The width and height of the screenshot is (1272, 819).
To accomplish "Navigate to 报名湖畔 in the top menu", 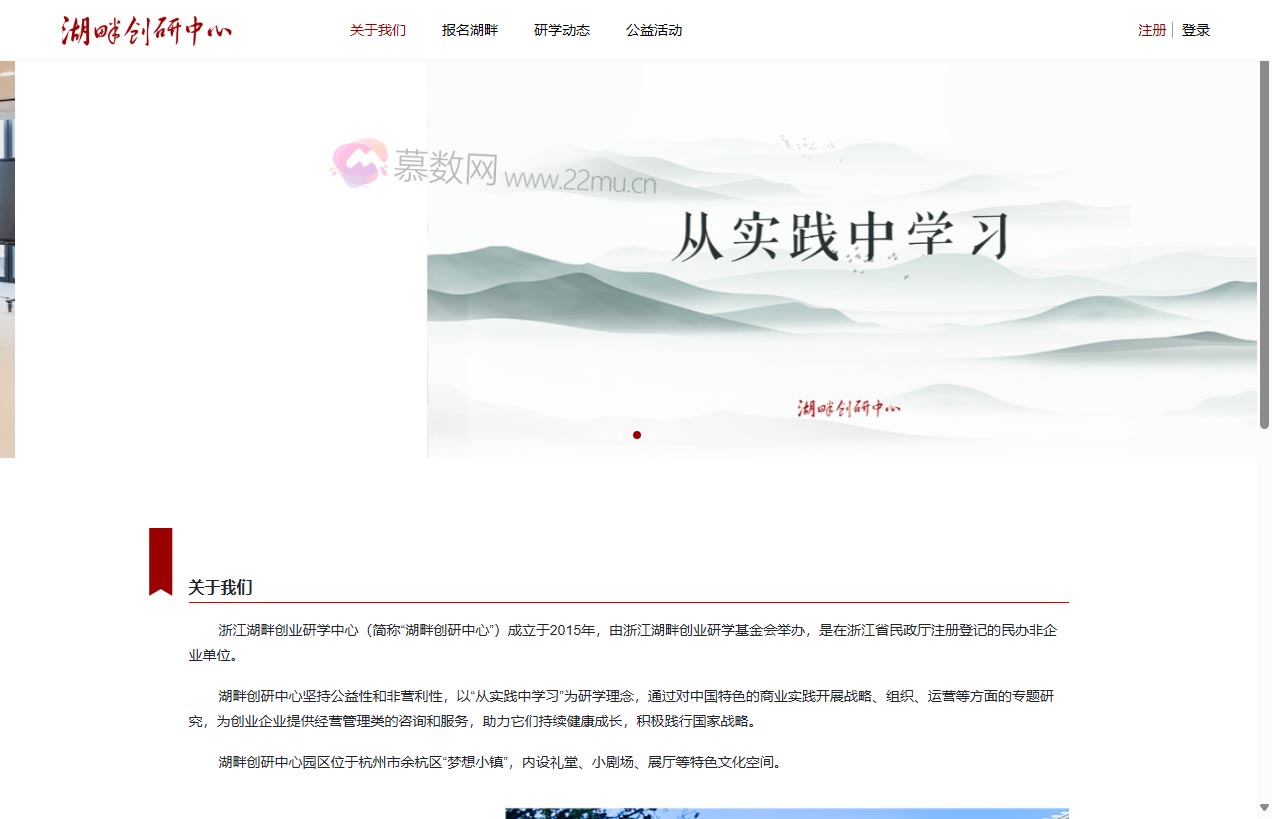I will pyautogui.click(x=469, y=30).
